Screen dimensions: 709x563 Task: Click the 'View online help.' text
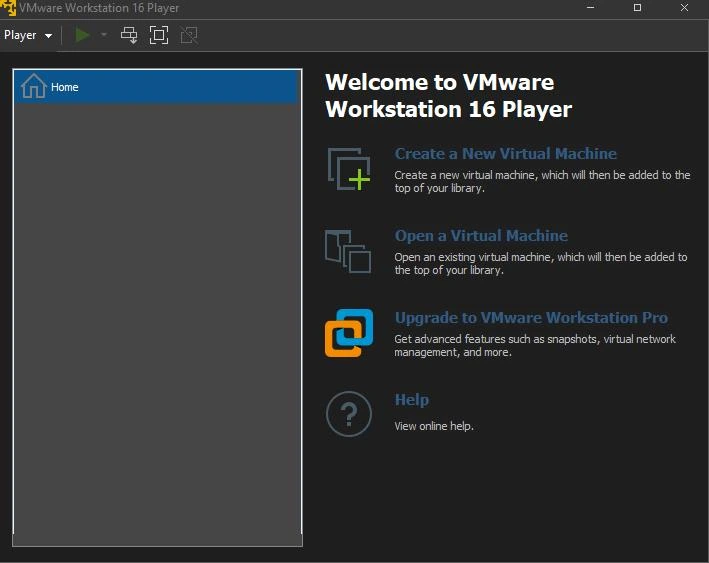[x=434, y=426]
